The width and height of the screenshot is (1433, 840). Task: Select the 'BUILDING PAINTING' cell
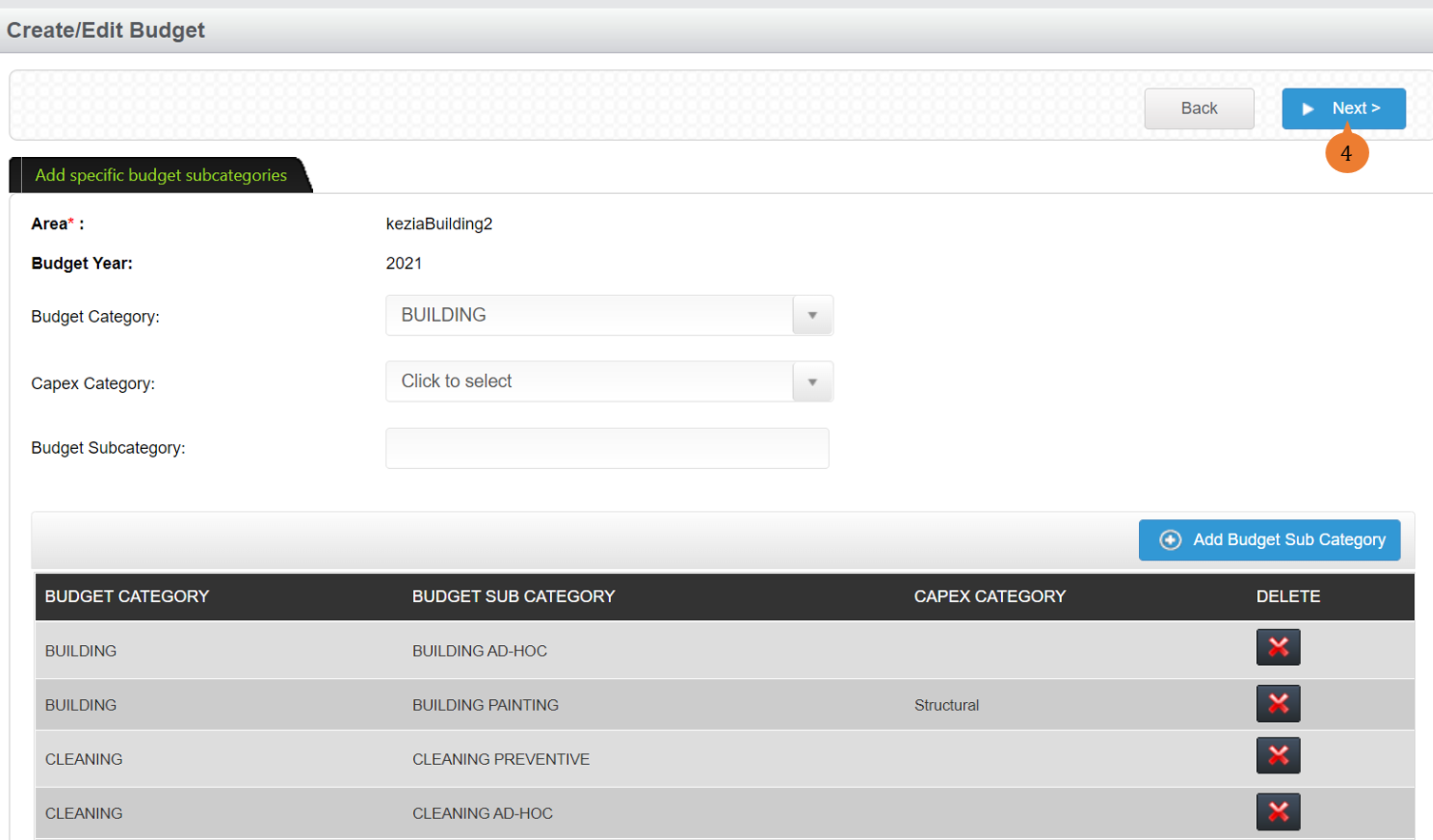click(x=485, y=705)
